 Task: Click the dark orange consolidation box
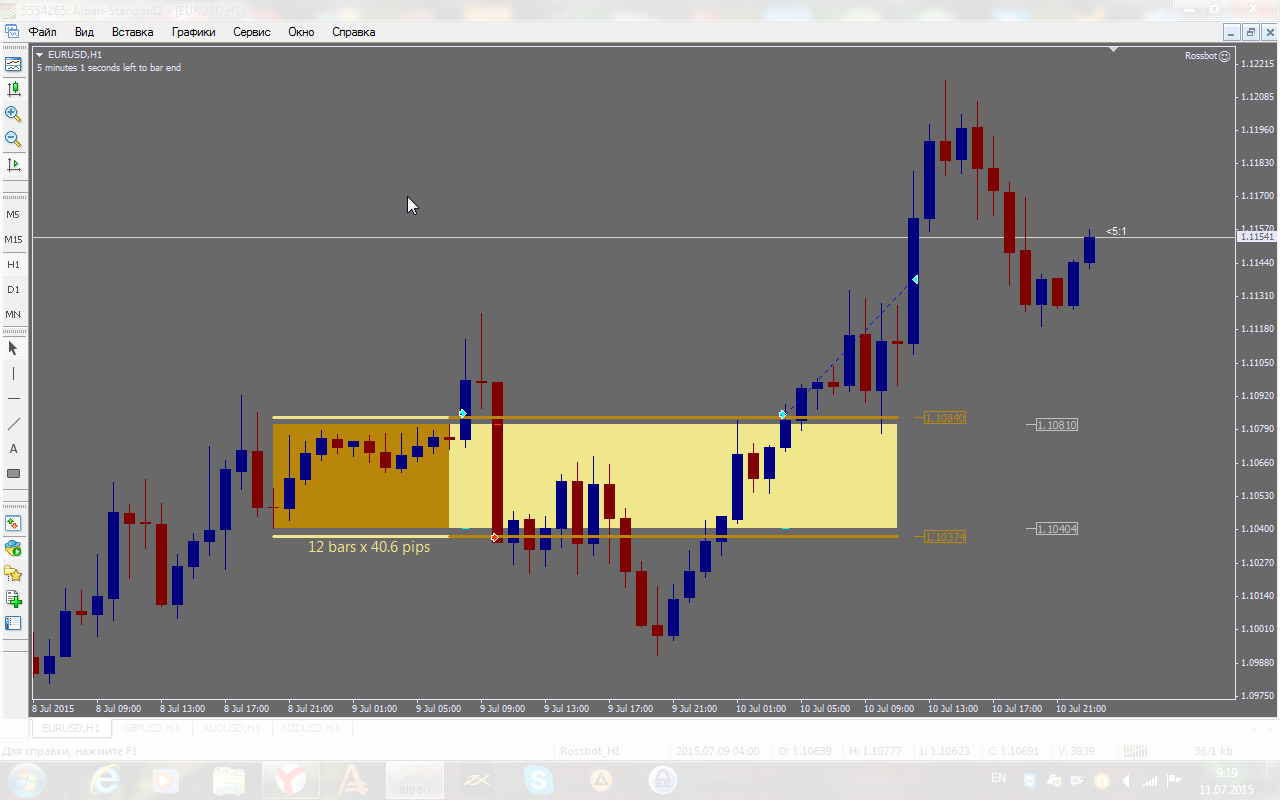point(361,476)
